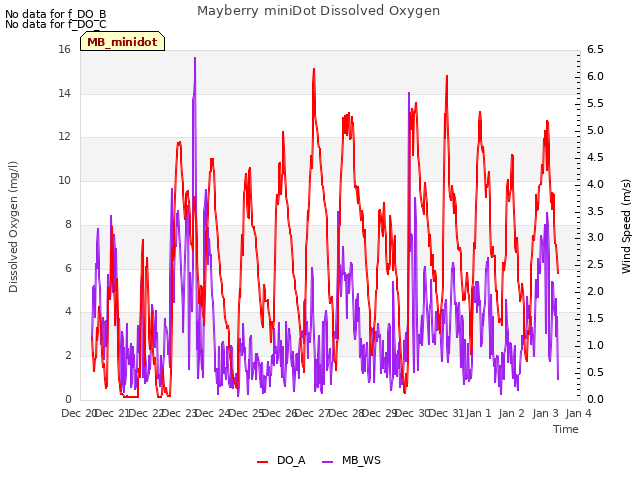Click the Dec 20 x-axis tick label
640x480 pixels.
(78, 413)
